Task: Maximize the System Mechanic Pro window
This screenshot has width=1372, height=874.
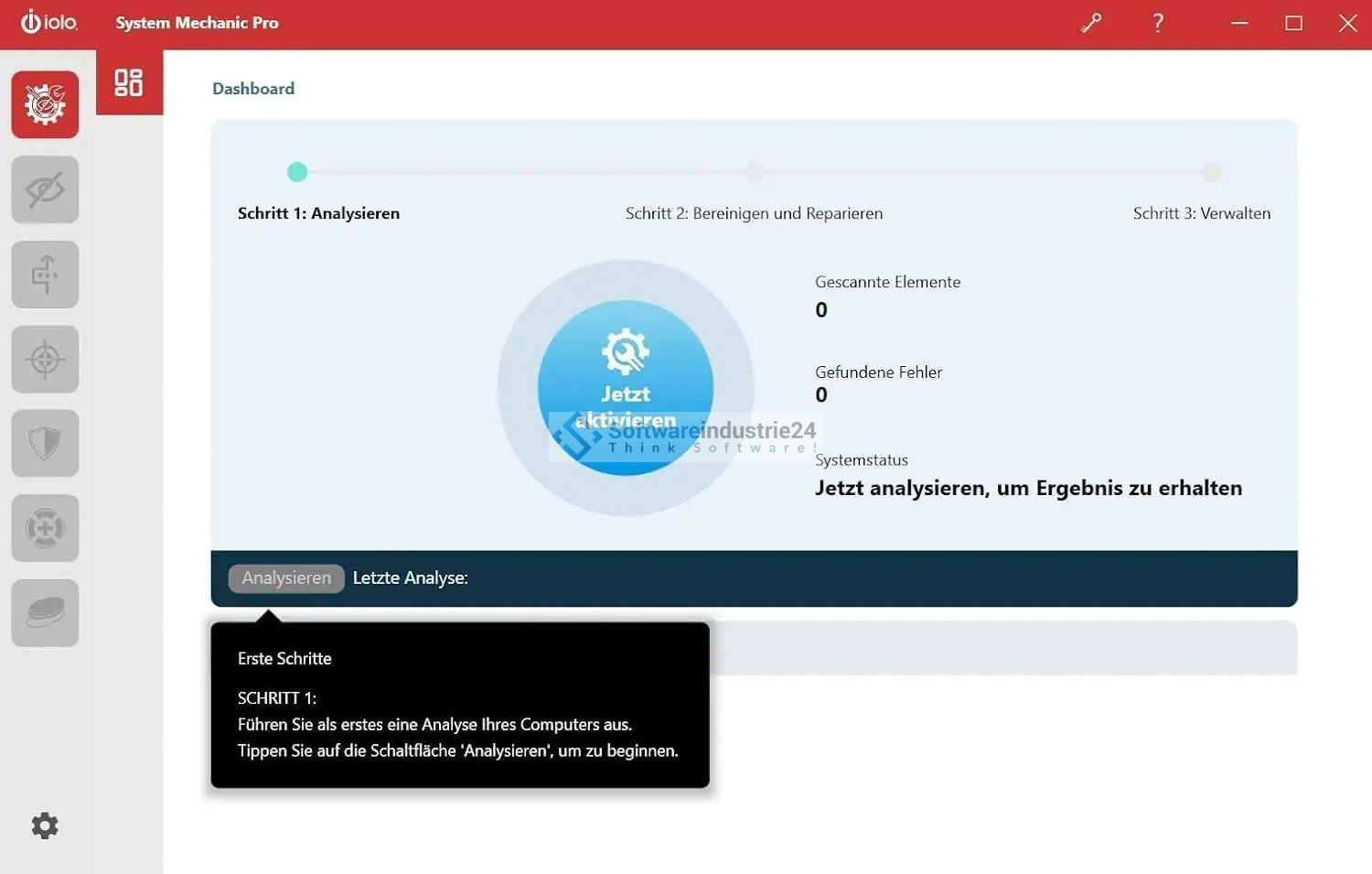Action: 1293,23
